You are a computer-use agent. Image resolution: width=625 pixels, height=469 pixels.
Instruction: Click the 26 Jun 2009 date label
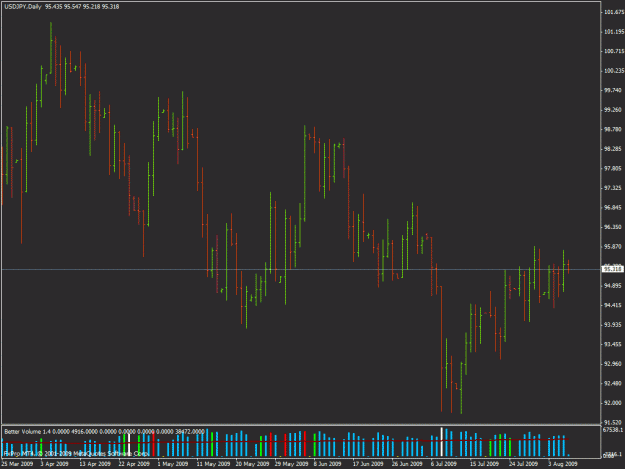coord(407,464)
